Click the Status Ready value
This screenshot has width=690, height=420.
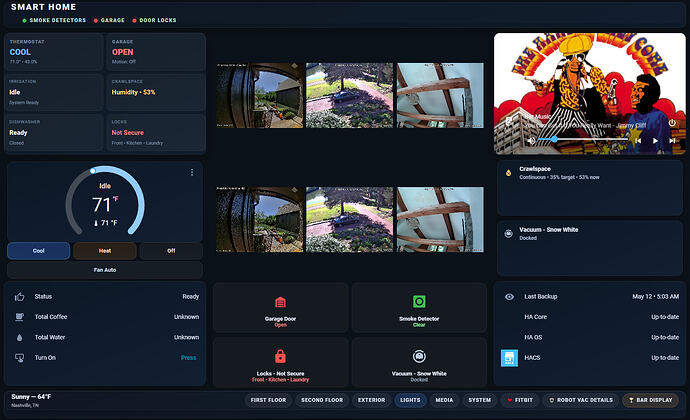(x=191, y=297)
